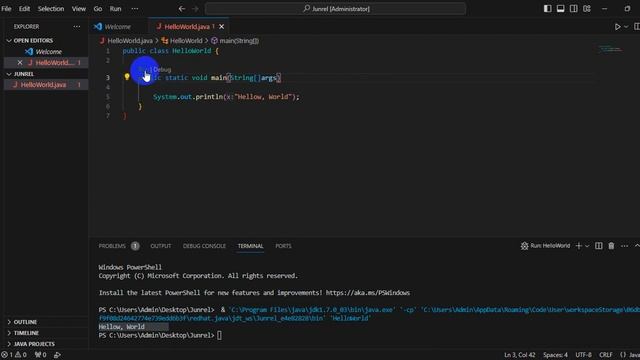Image resolution: width=640 pixels, height=360 pixels.
Task: Click the Junrel command center search box
Action: (336, 9)
